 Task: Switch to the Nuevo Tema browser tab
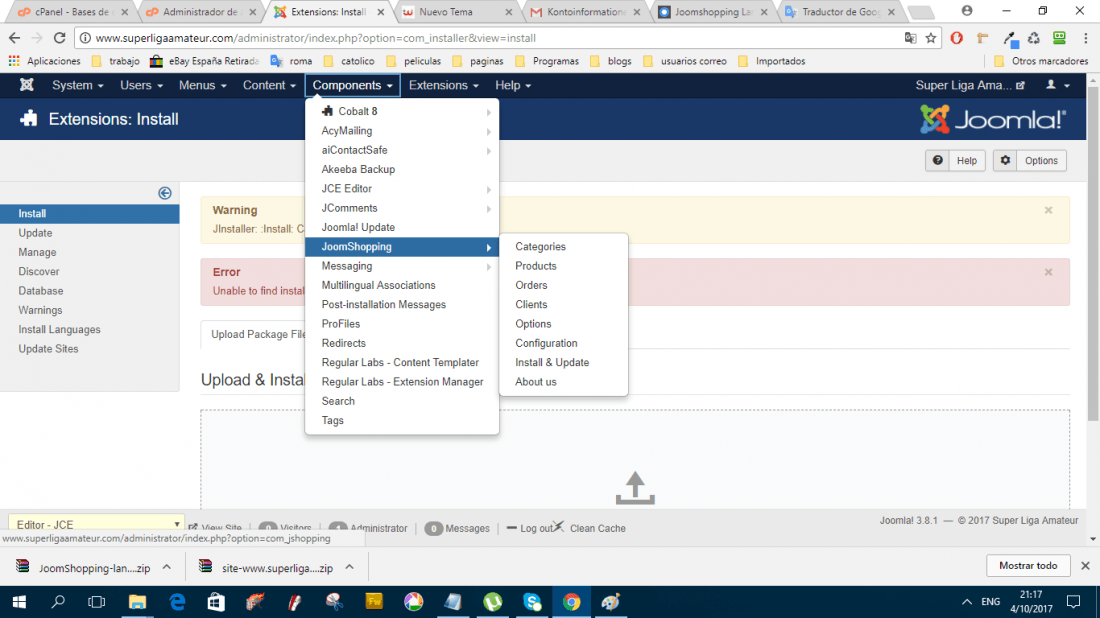pos(457,12)
